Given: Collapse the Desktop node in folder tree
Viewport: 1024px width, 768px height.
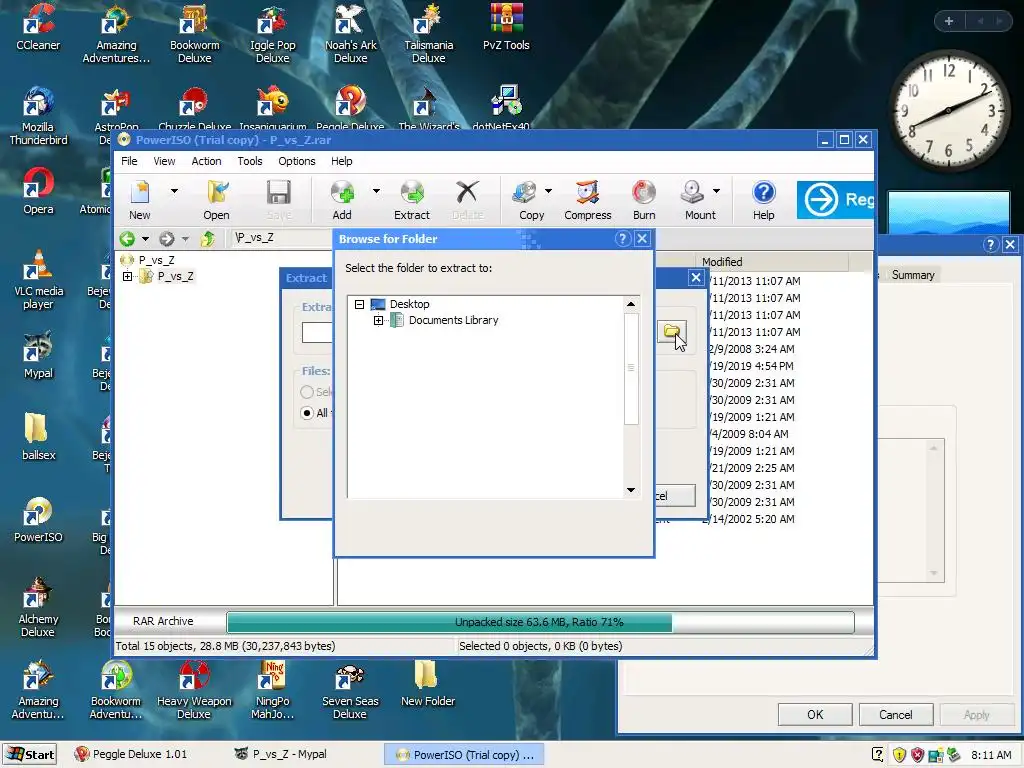Looking at the screenshot, I should pos(359,304).
